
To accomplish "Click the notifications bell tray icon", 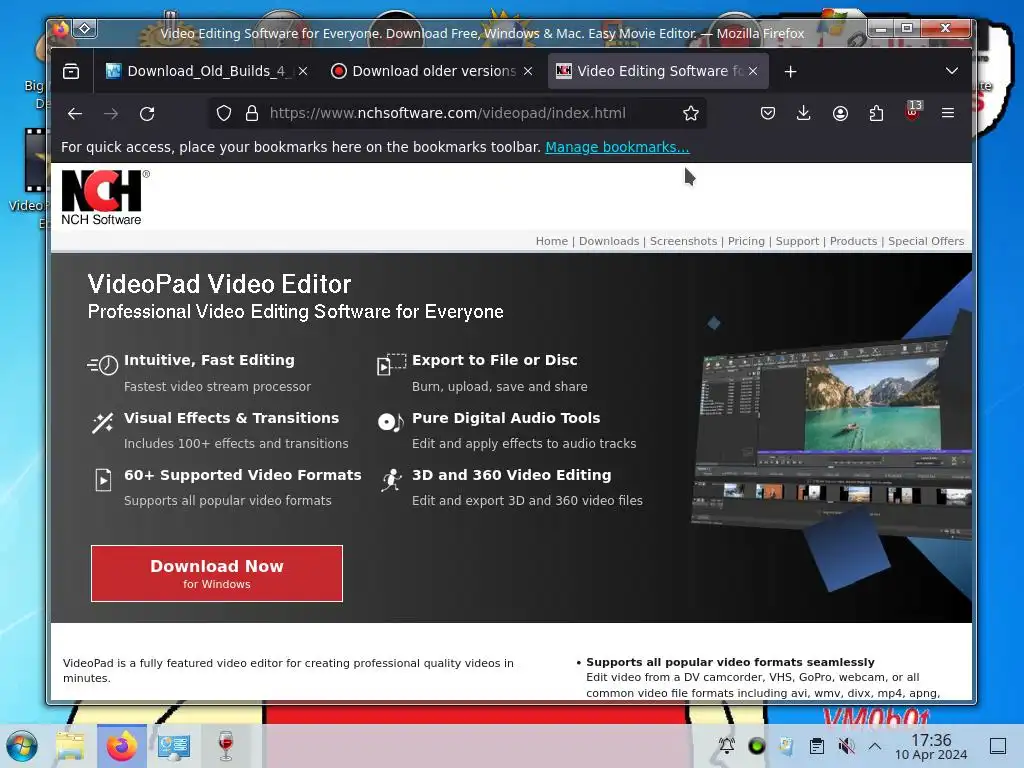I will [726, 746].
